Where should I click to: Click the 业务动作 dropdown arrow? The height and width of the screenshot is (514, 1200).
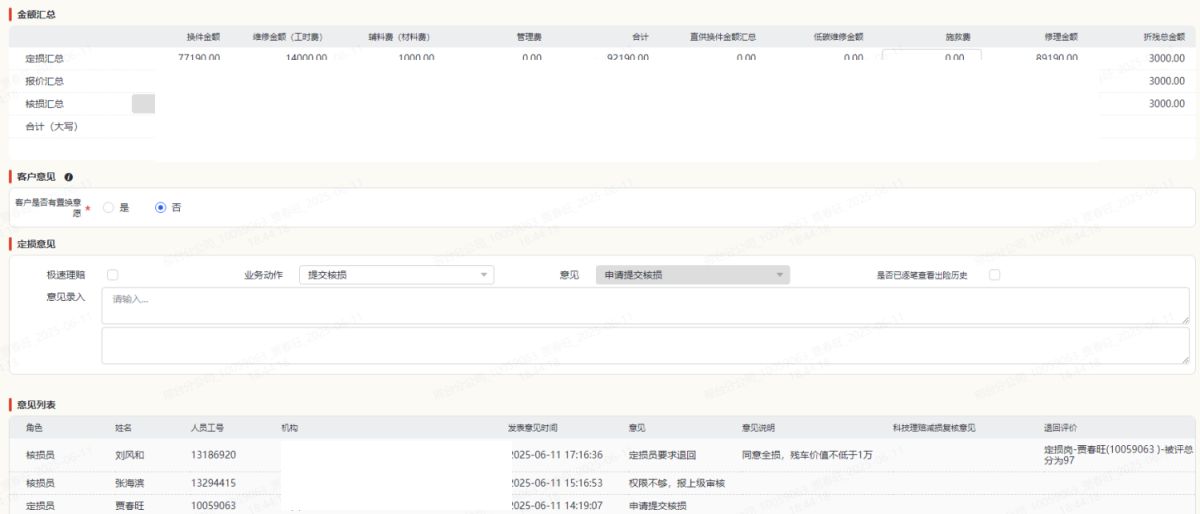coord(484,275)
